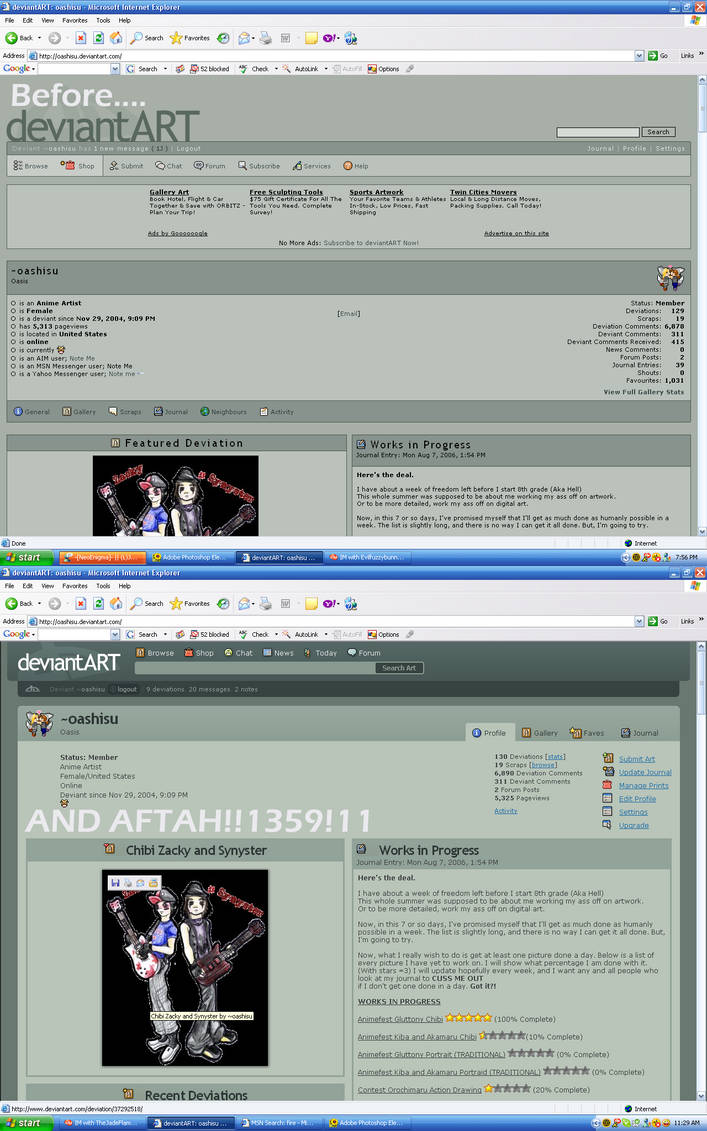Expand Google search box dropdown in top toolbar

[x=115, y=69]
